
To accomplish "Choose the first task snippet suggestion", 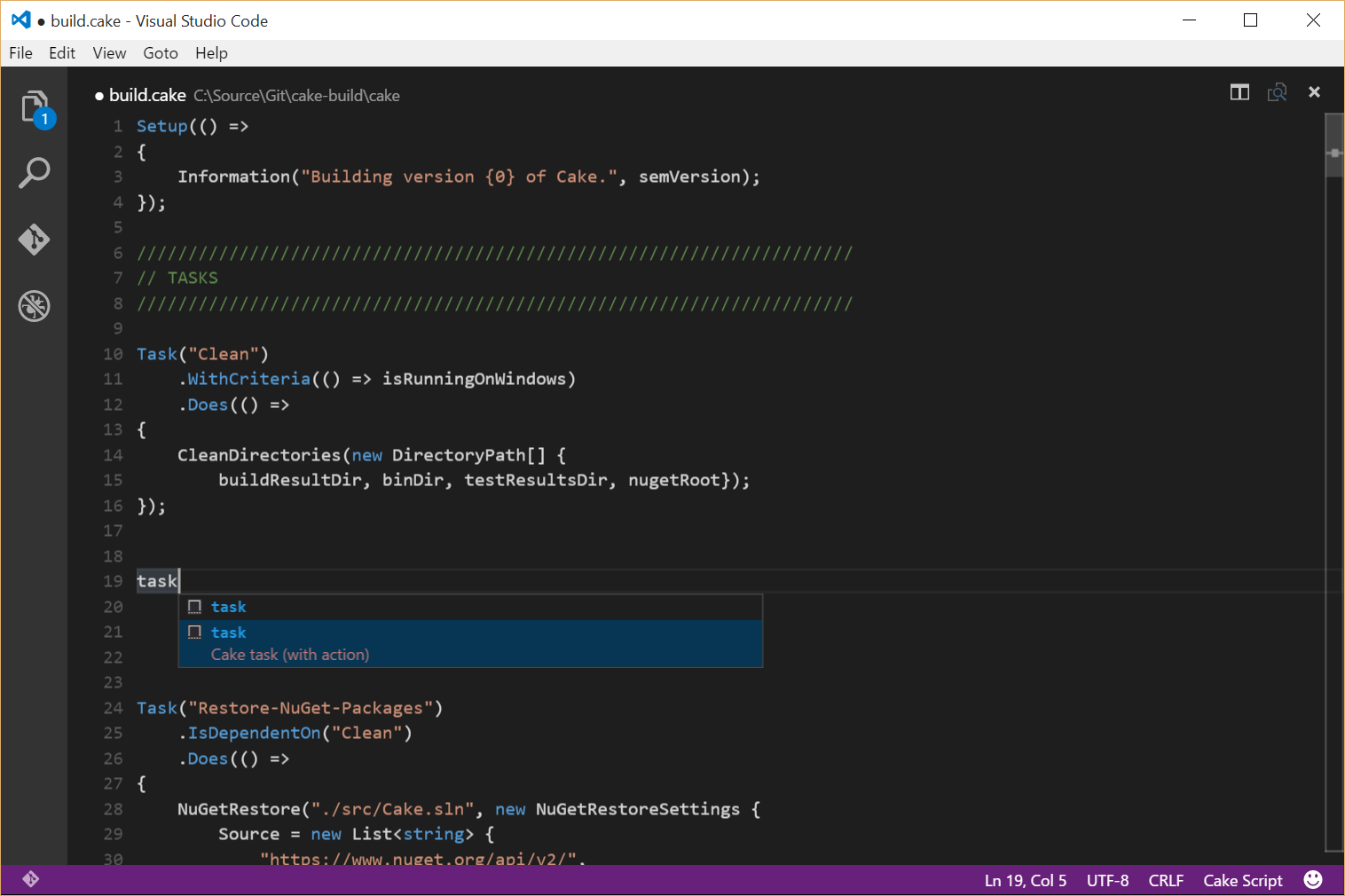I will pyautogui.click(x=471, y=607).
